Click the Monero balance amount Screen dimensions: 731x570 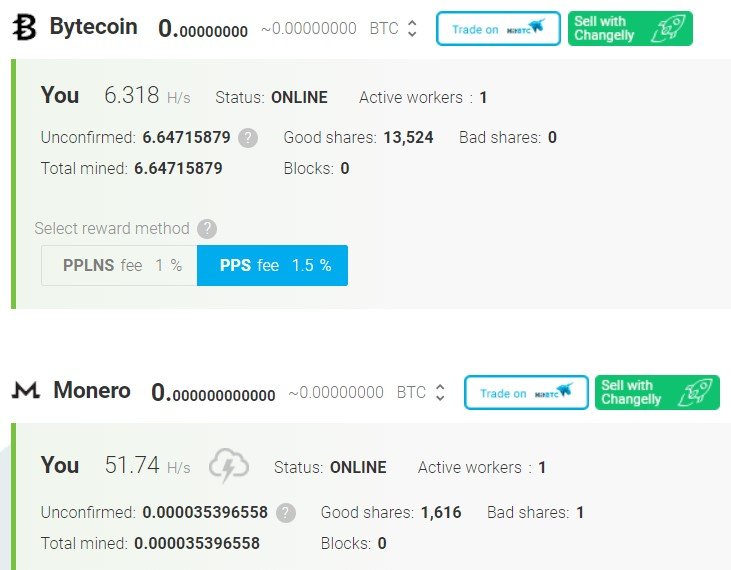213,394
